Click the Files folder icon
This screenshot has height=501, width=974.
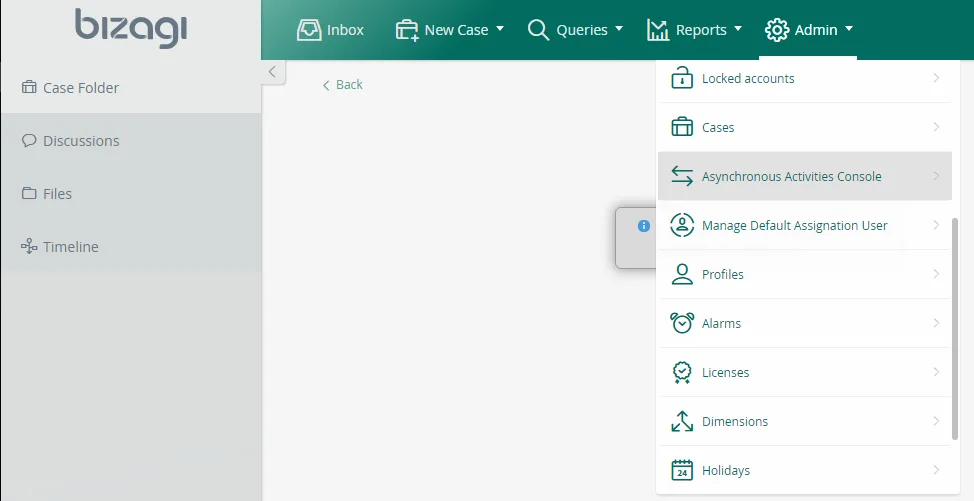[x=29, y=193]
